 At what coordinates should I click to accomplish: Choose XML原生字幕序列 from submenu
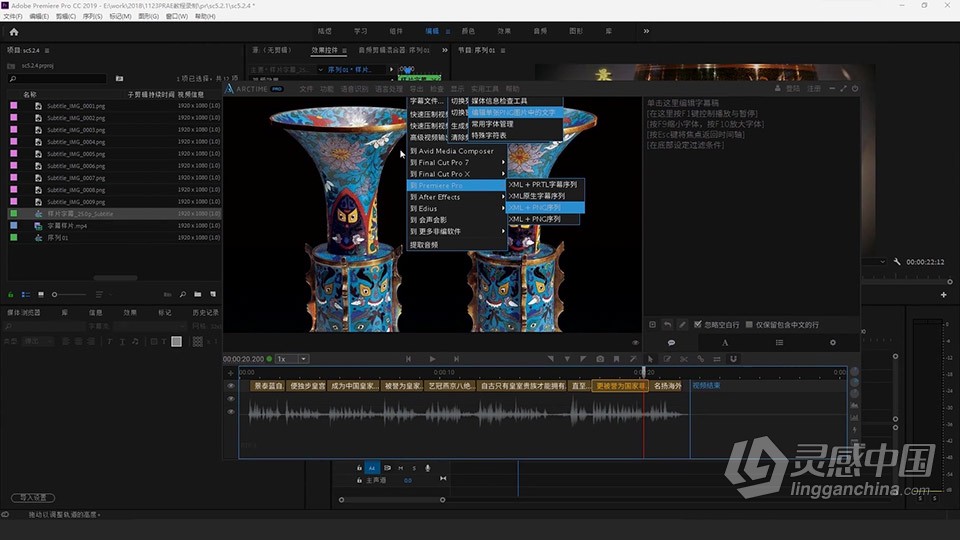(x=537, y=196)
